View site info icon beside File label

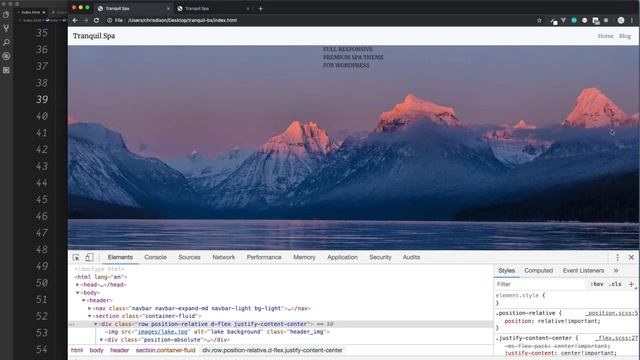click(109, 20)
